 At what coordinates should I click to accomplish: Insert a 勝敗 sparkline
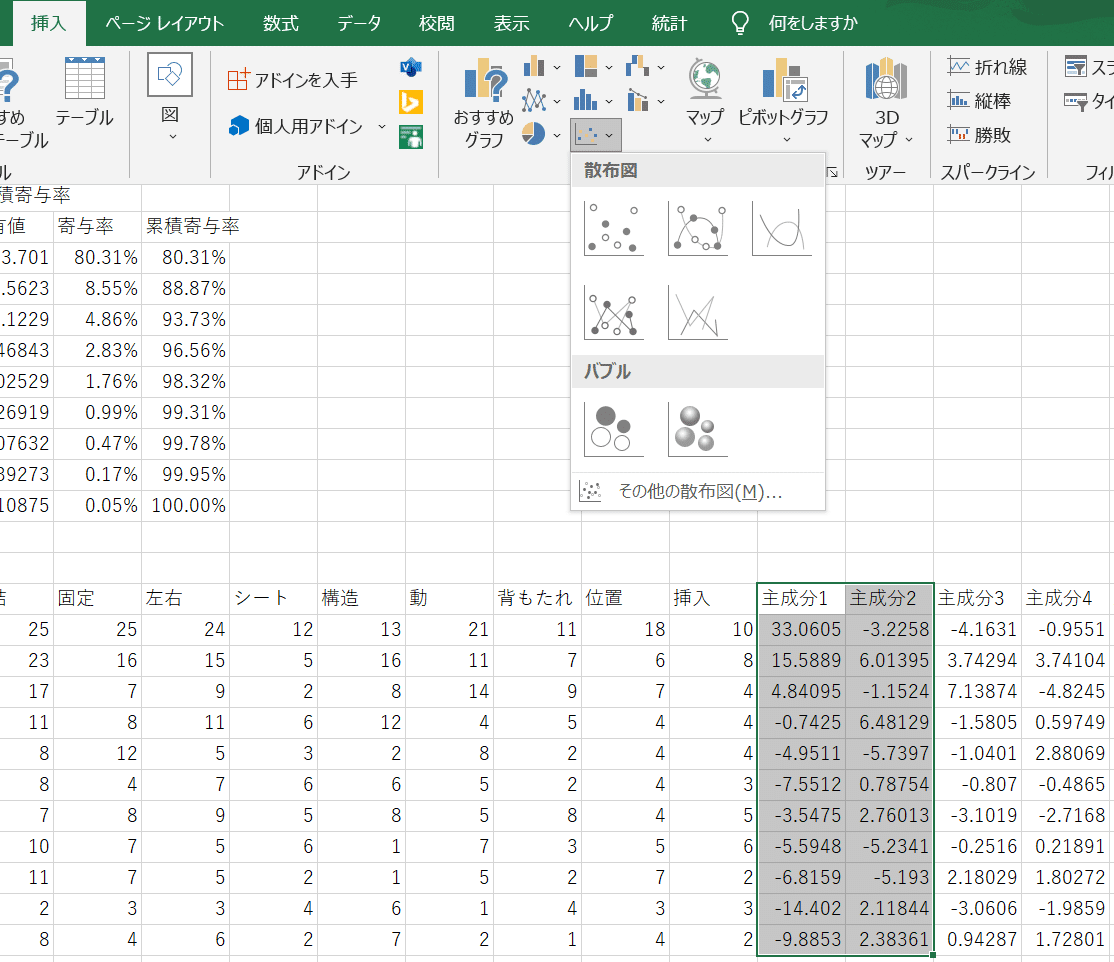[x=979, y=135]
